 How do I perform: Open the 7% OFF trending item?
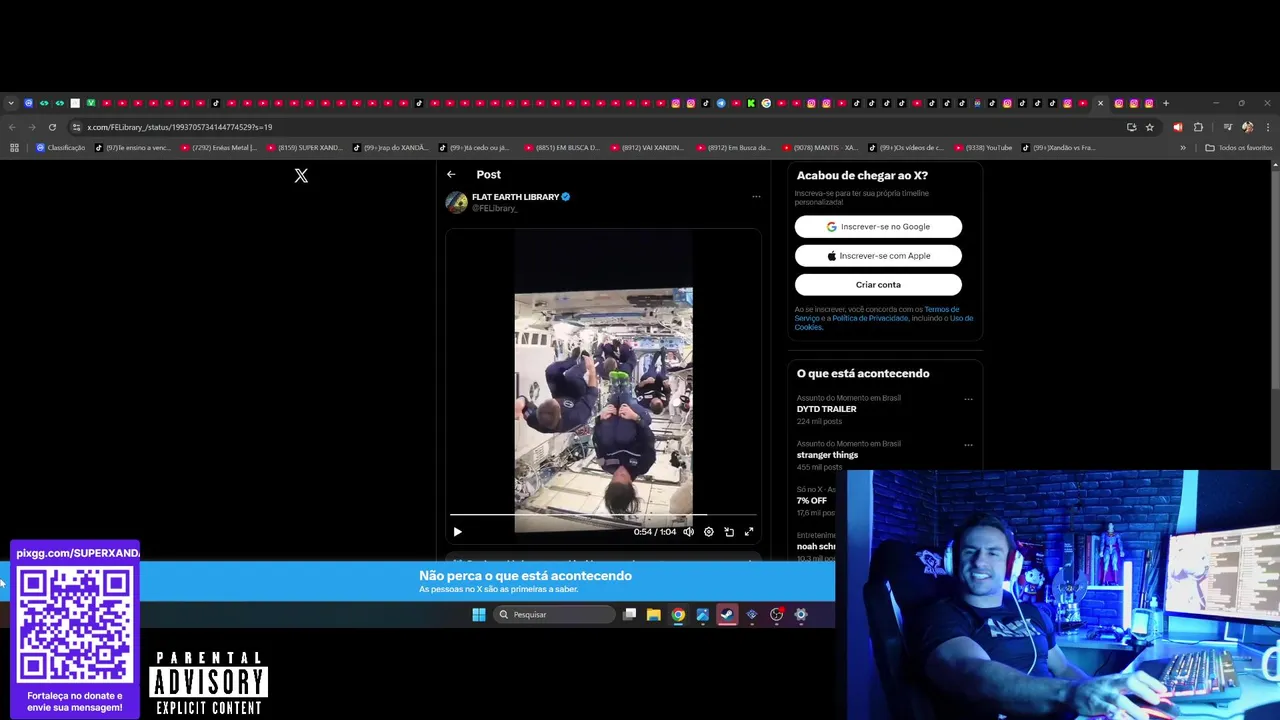click(x=812, y=501)
